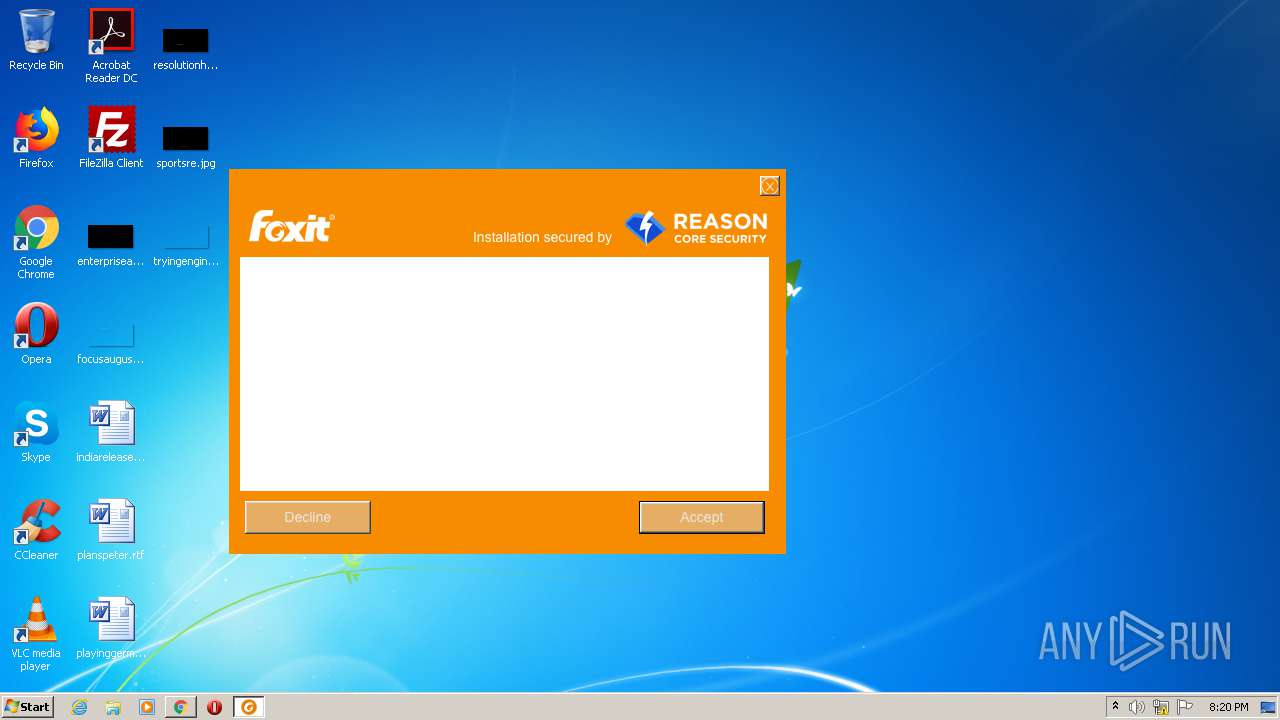Select the FileZilla Client desktop shortcut
The width and height of the screenshot is (1280, 720).
(111, 138)
